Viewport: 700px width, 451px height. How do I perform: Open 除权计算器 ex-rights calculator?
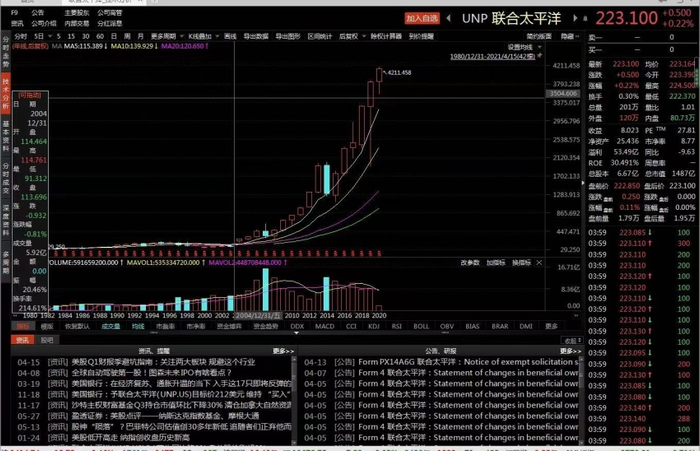coord(386,36)
